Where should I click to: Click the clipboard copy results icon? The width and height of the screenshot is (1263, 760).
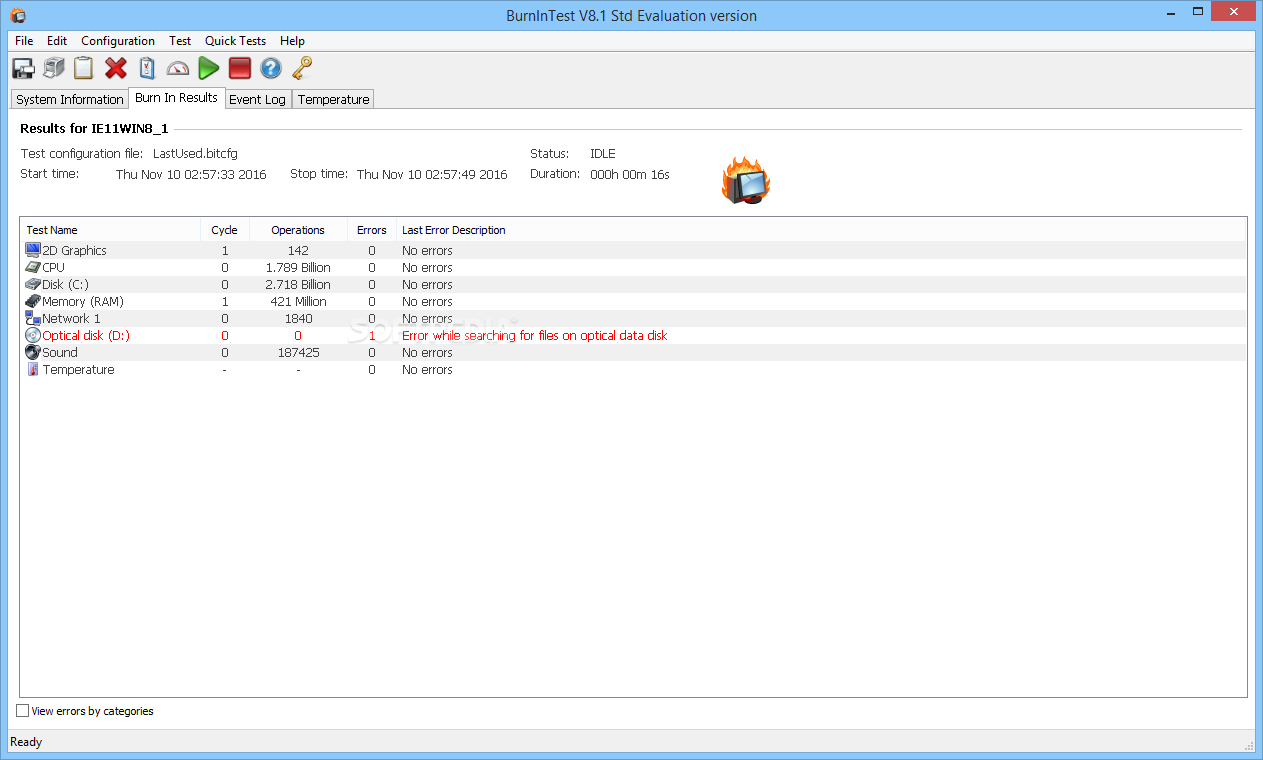(84, 68)
